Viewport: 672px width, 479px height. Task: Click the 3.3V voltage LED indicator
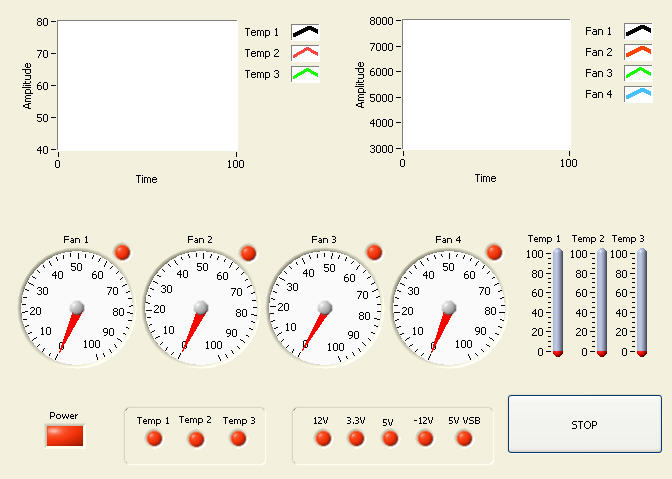pyautogui.click(x=356, y=438)
